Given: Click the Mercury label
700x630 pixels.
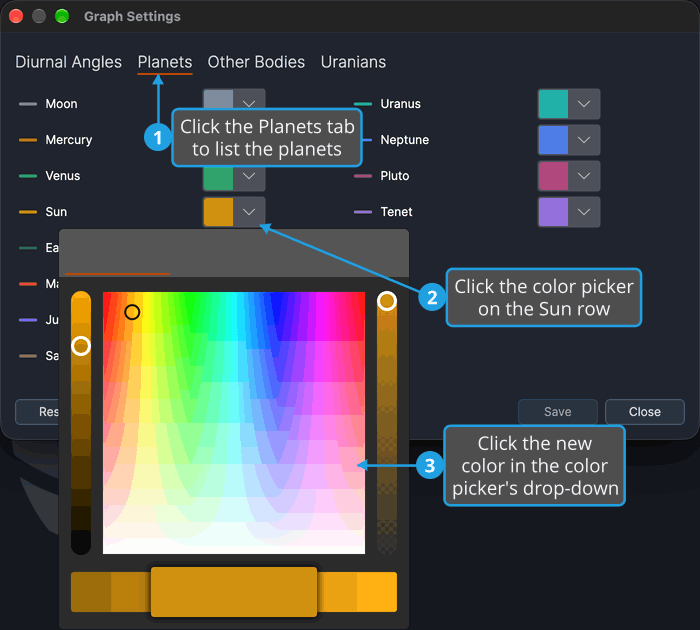Looking at the screenshot, I should click(69, 140).
